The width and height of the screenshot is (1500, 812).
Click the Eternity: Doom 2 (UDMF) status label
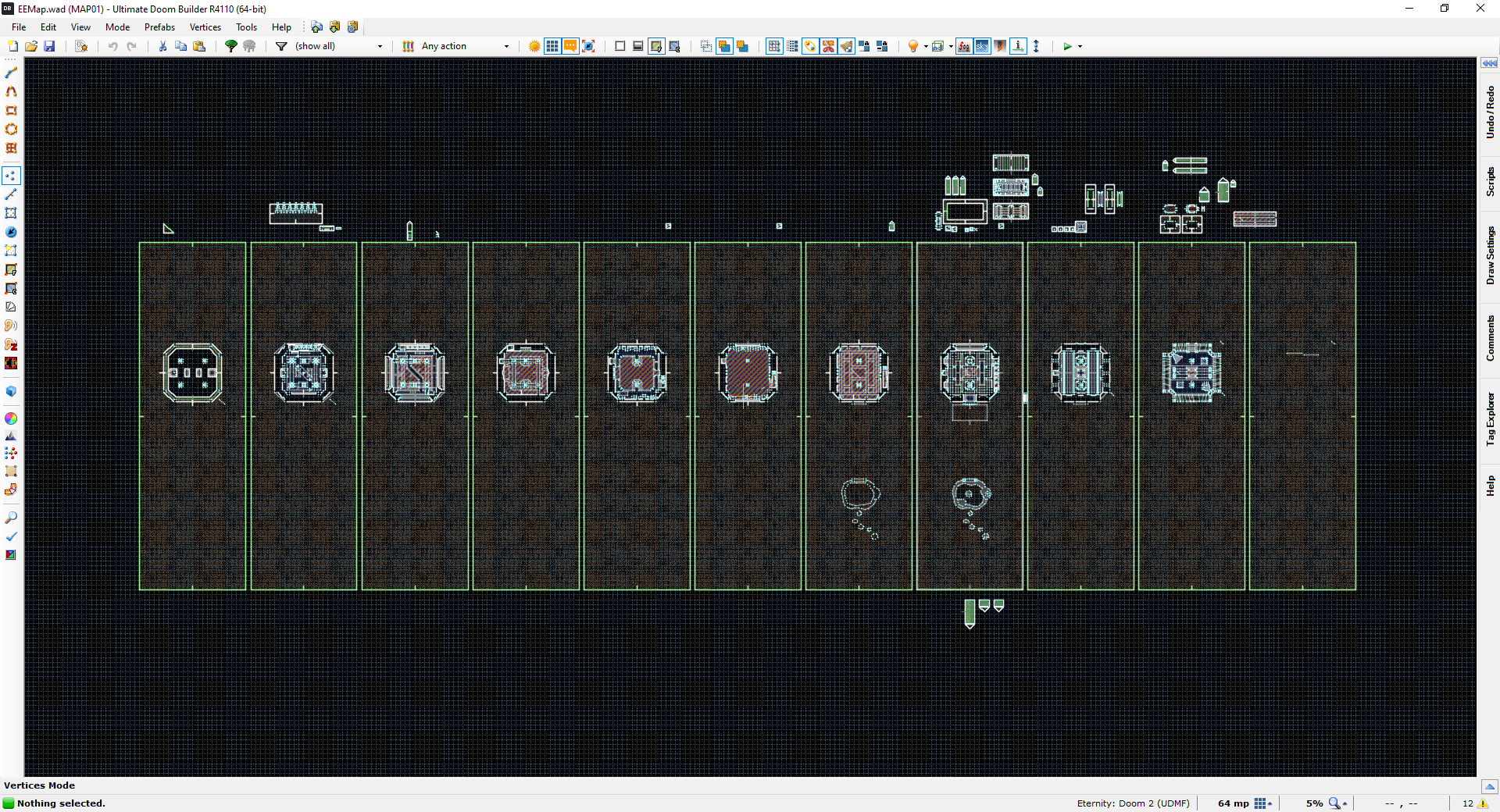[x=1133, y=803]
